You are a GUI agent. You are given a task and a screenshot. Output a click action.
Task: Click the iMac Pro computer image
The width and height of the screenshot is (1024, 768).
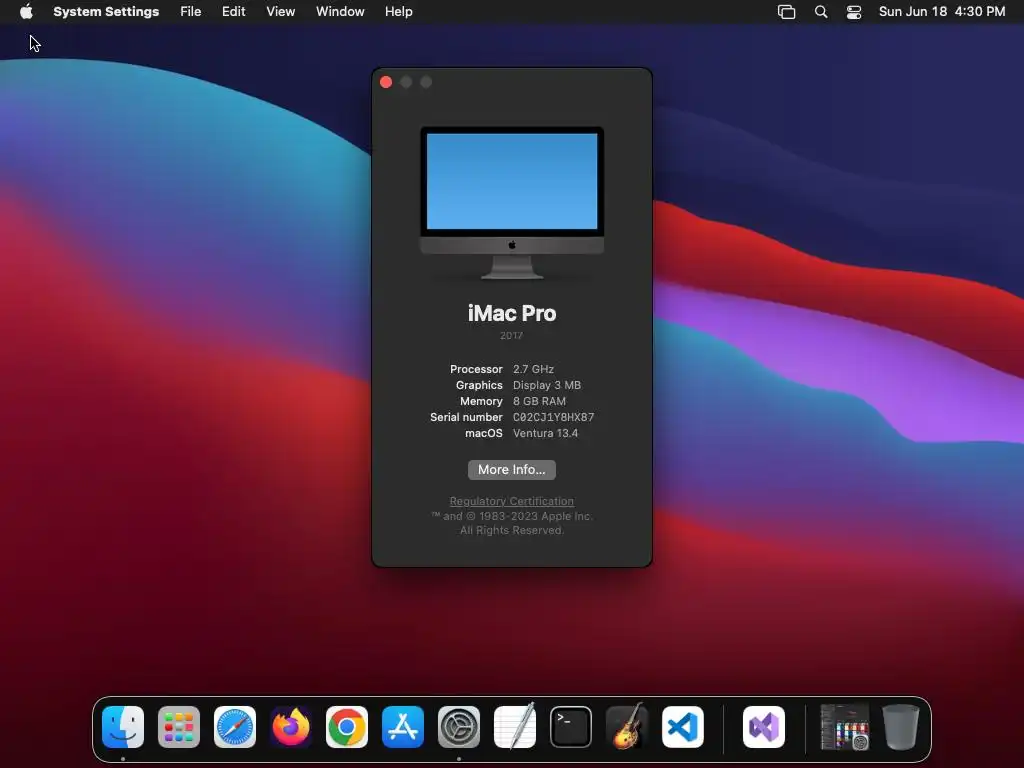point(512,203)
